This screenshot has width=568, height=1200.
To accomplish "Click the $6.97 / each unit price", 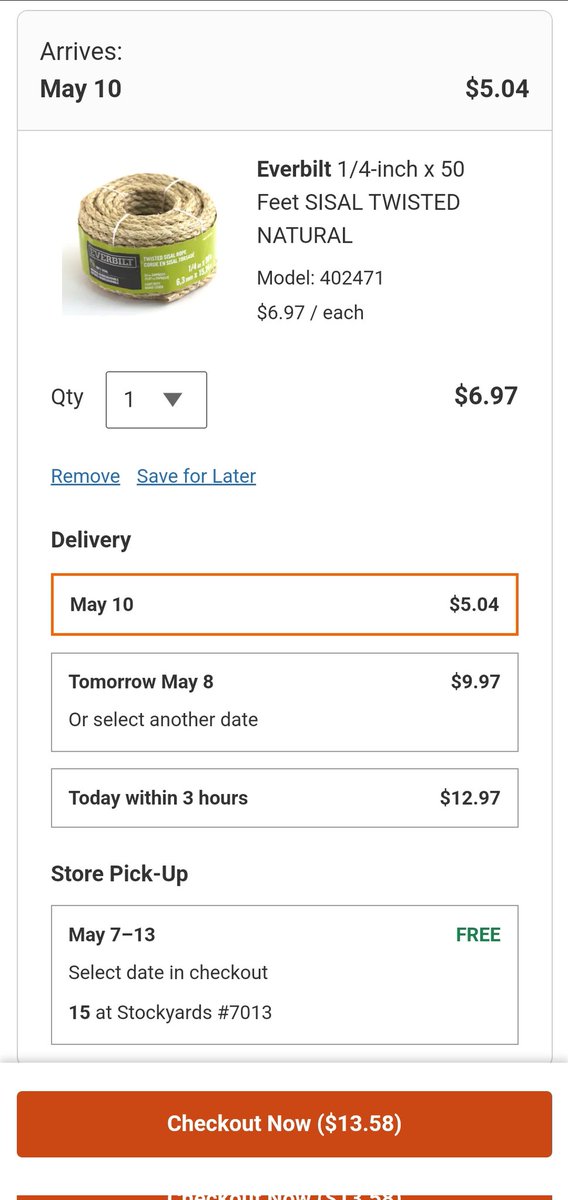I will (x=310, y=312).
